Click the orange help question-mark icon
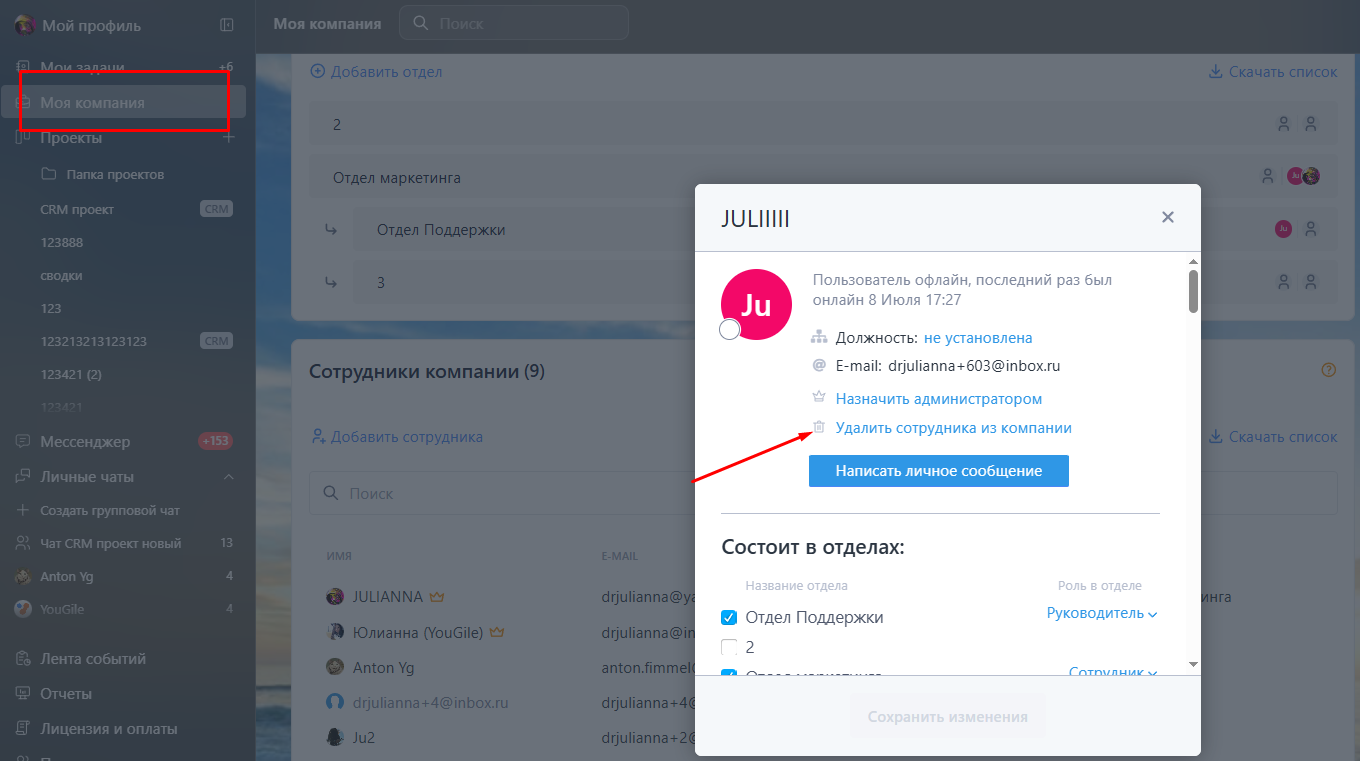 tap(1328, 370)
